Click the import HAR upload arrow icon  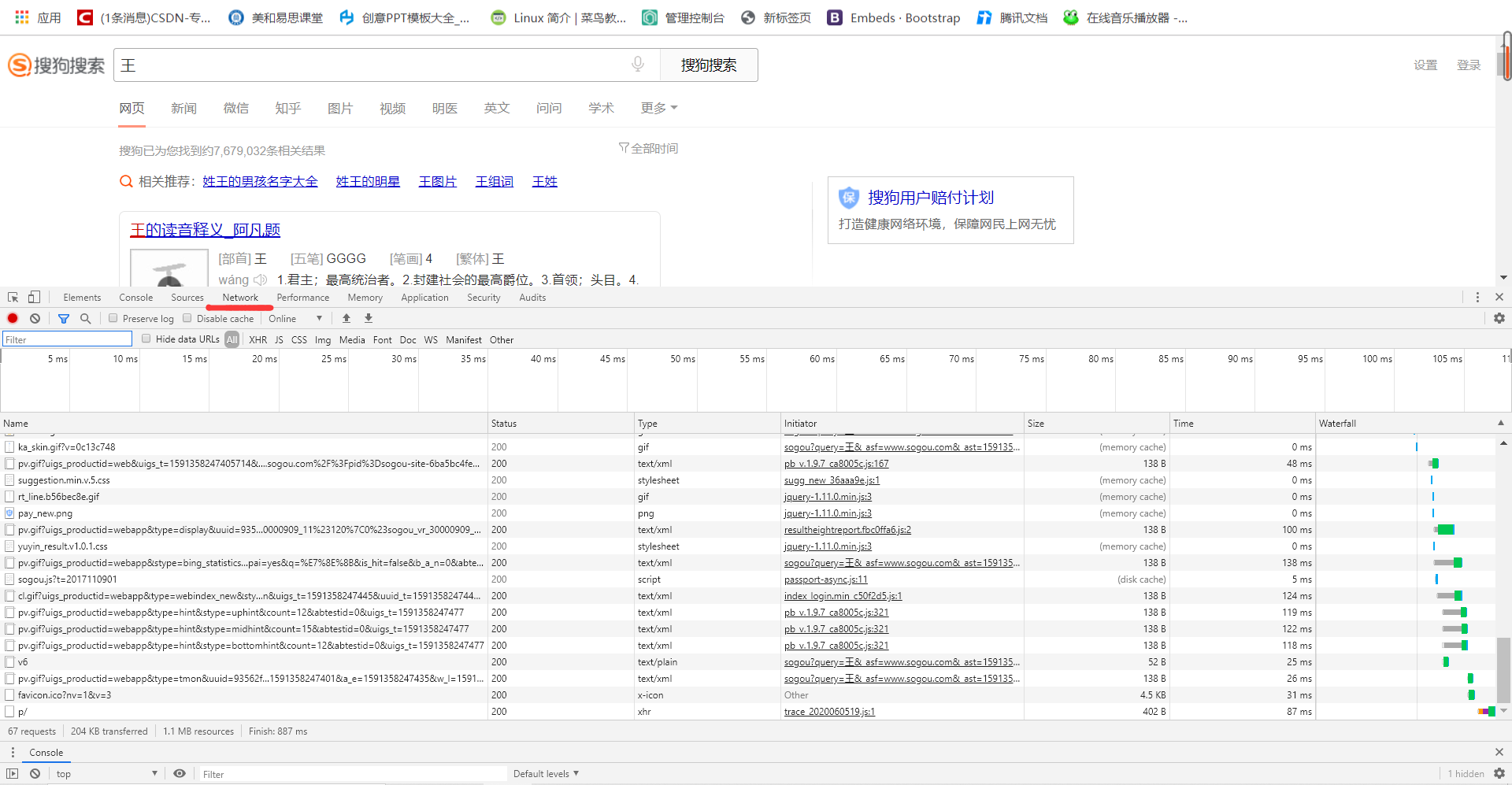(346, 318)
